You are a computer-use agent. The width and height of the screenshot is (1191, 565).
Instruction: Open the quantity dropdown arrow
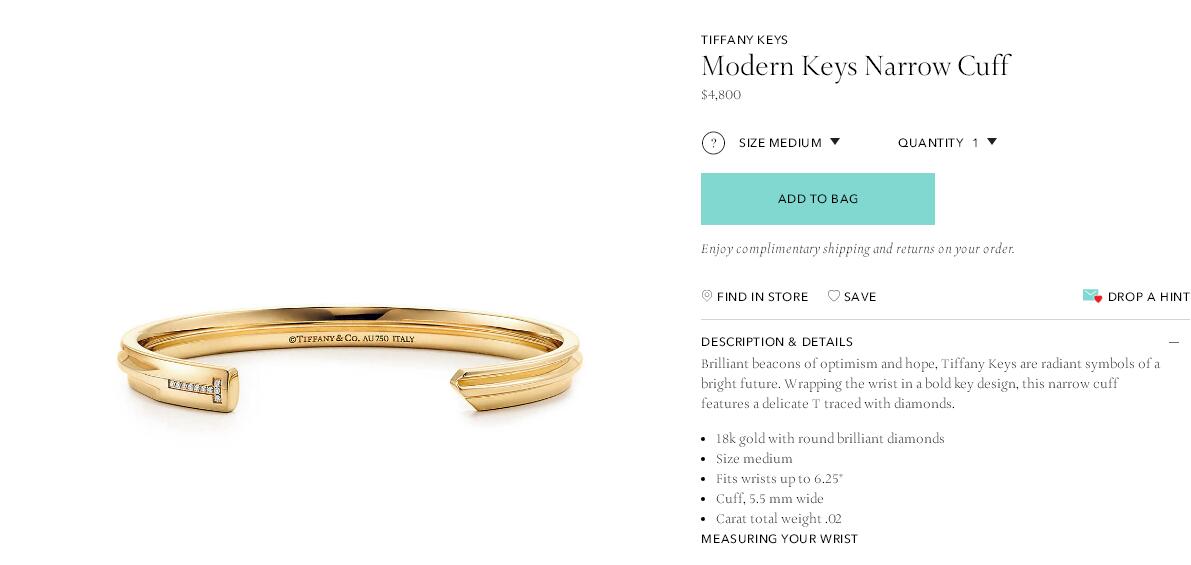pos(992,142)
